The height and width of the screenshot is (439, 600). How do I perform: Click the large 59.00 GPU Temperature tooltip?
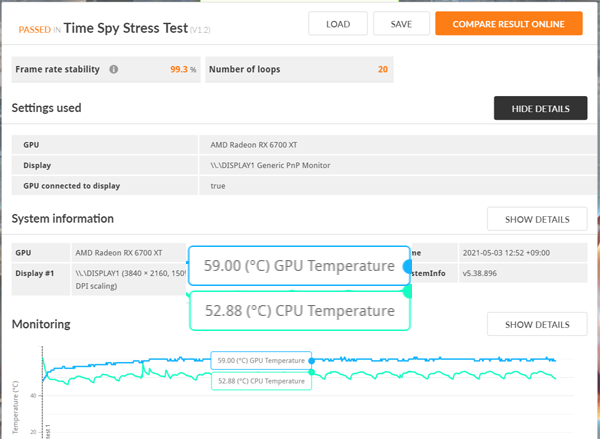point(298,266)
